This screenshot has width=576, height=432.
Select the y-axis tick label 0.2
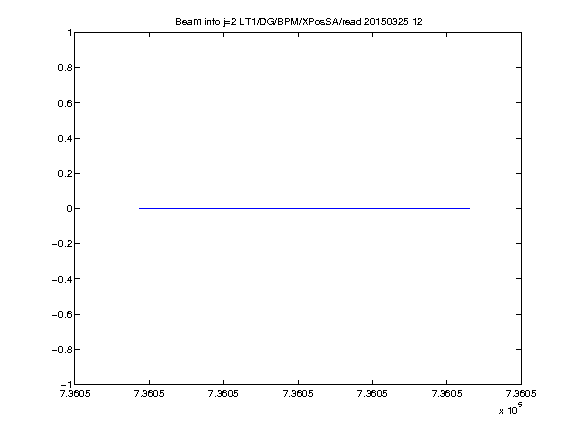[65, 173]
